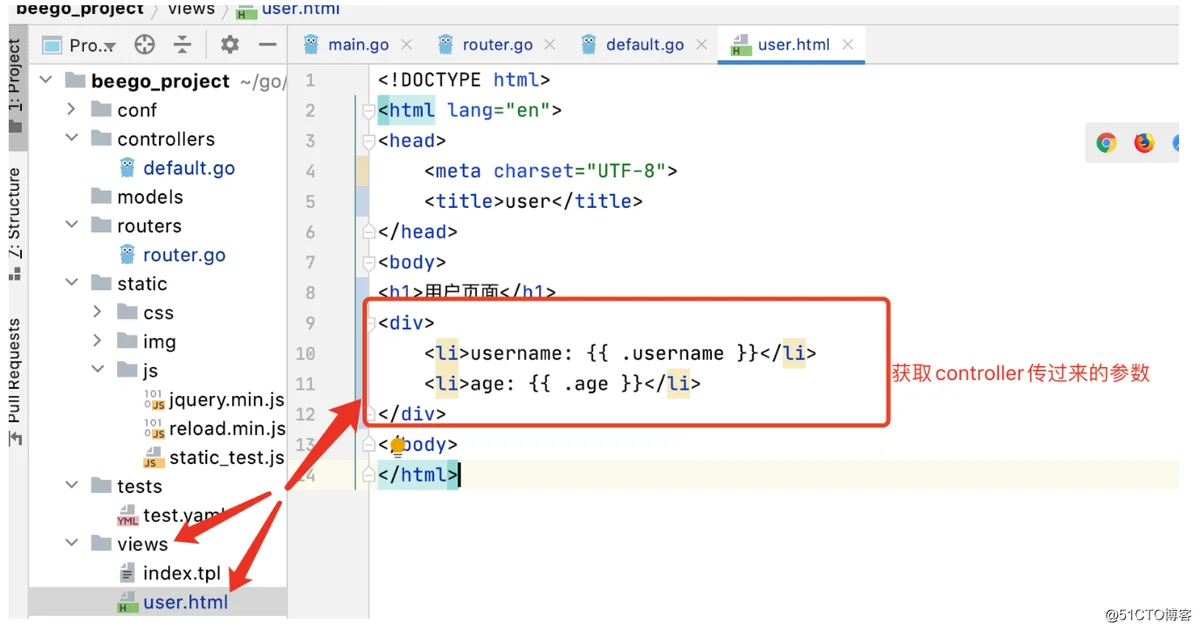
Task: Click the YML icon of test.yaml
Action: 128,516
